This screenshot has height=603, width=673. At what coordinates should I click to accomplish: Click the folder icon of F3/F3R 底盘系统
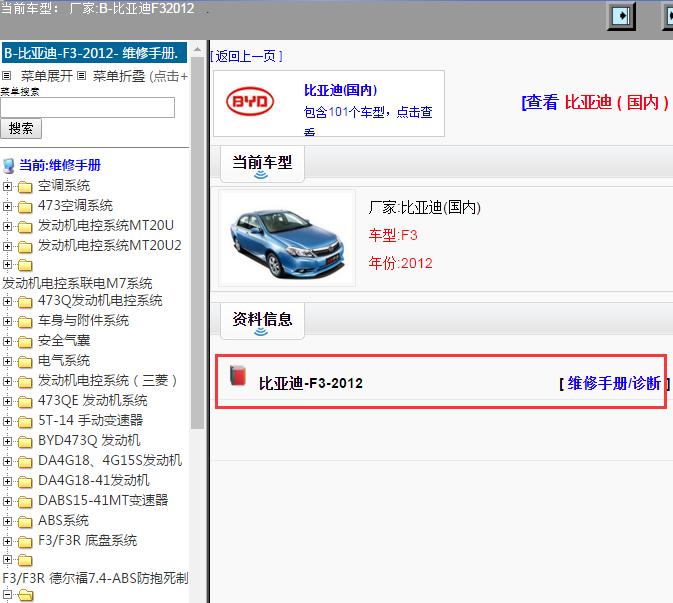click(25, 542)
